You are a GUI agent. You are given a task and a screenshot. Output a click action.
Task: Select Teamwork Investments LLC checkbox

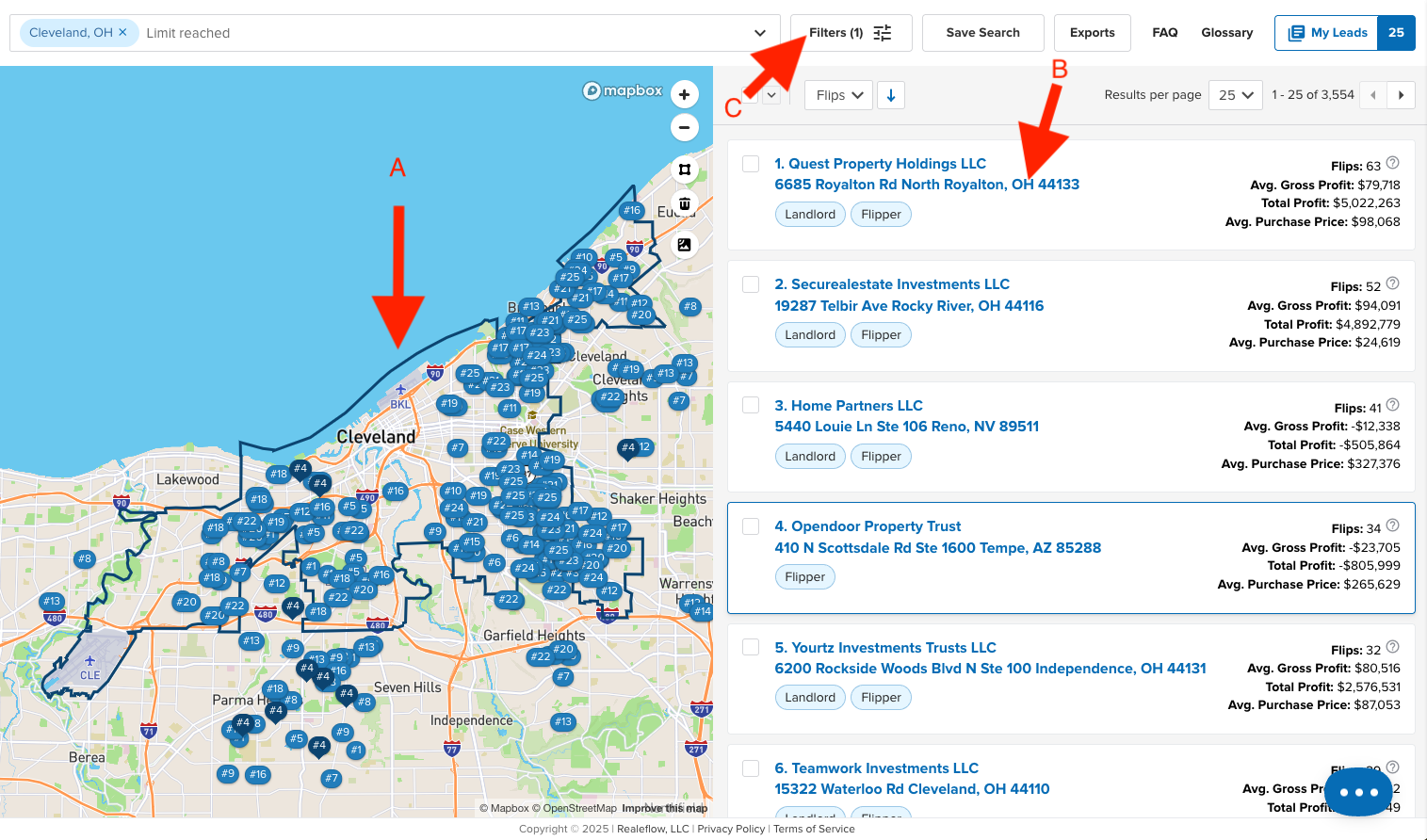click(x=751, y=768)
